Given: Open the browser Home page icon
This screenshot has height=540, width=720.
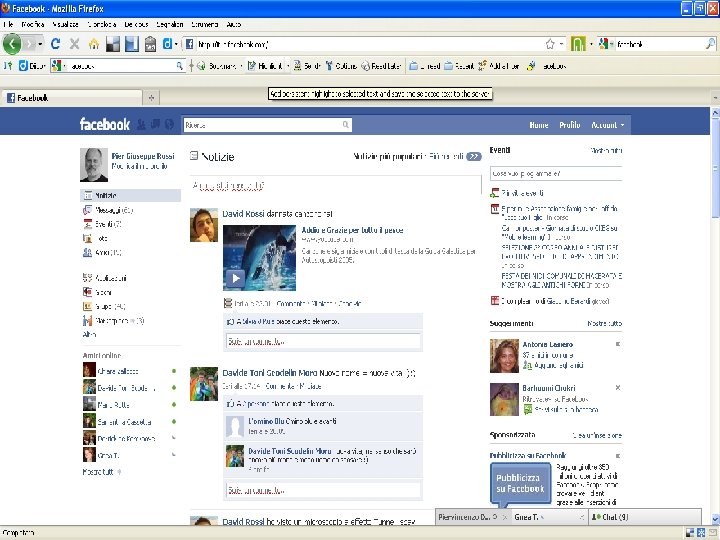Looking at the screenshot, I should coord(94,44).
